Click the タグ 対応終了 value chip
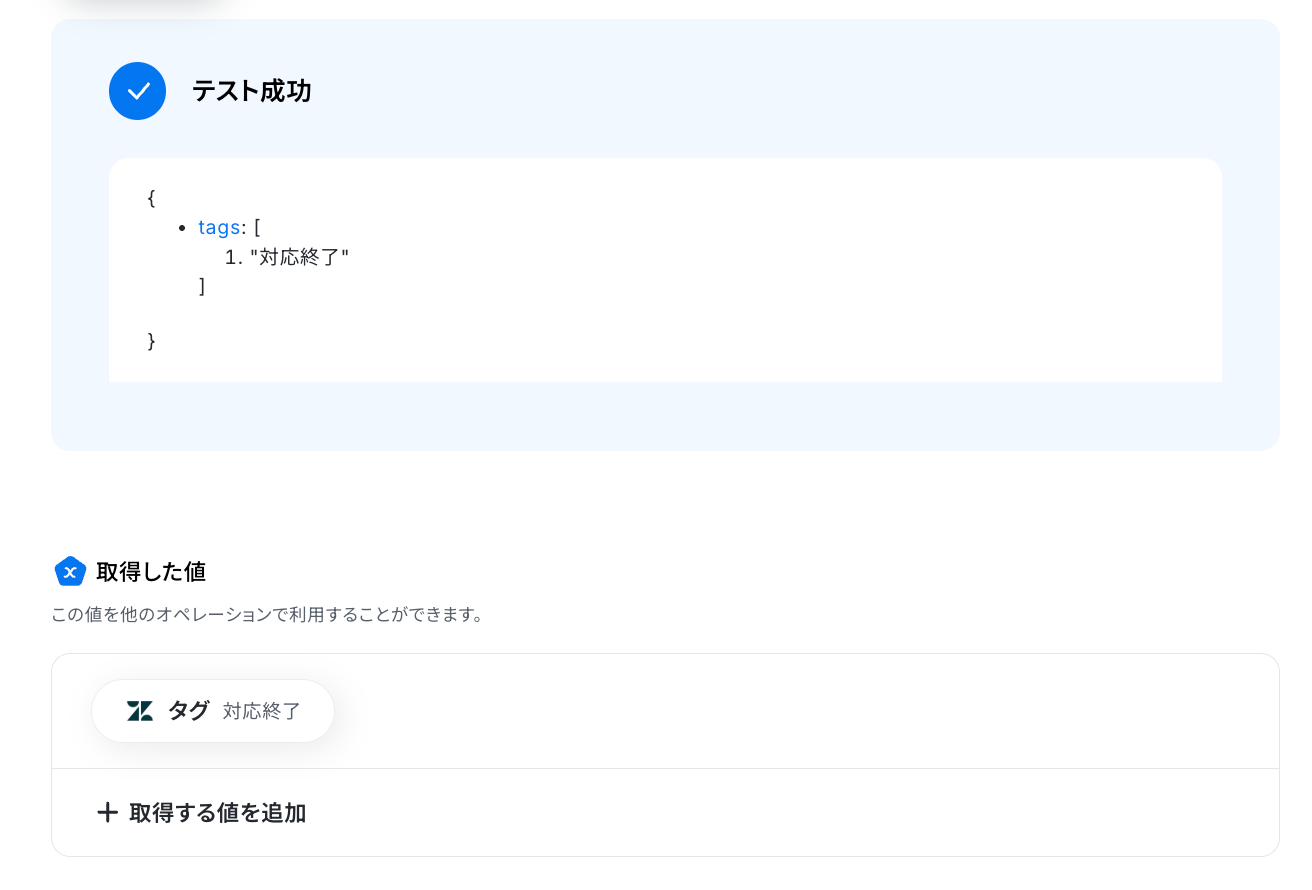1312x890 pixels. click(213, 711)
